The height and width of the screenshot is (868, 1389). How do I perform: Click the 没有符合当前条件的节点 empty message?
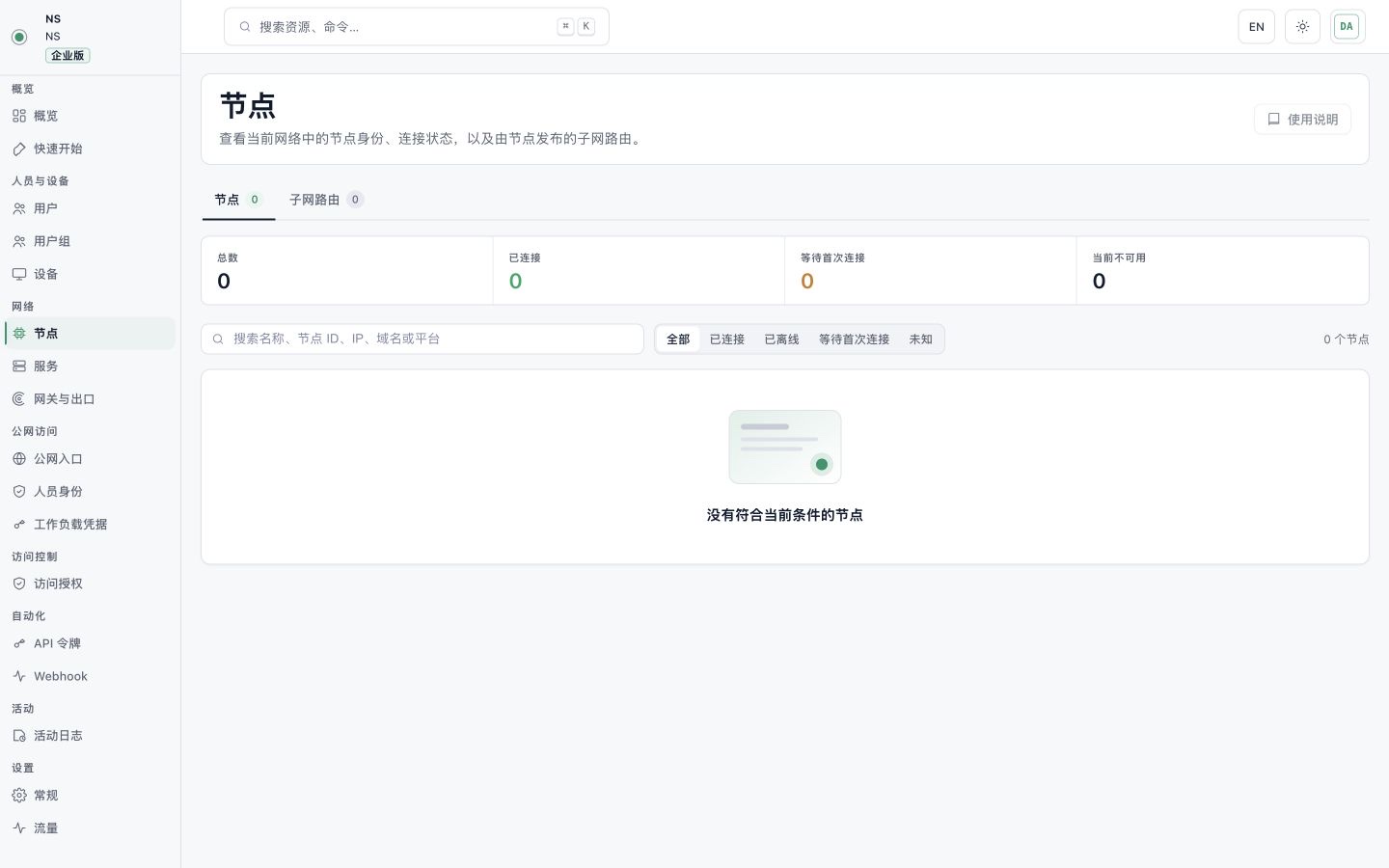pos(785,515)
